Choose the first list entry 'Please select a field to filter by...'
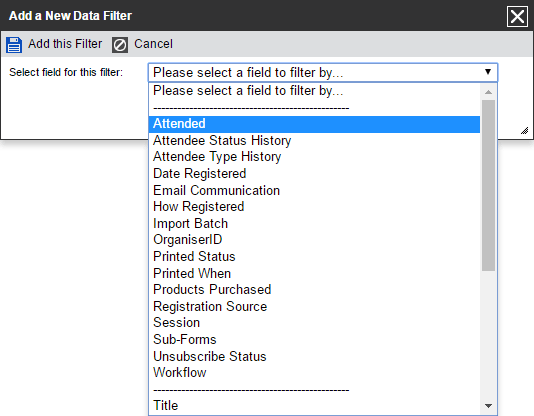Screen dimensions: 534x416 (x=314, y=91)
